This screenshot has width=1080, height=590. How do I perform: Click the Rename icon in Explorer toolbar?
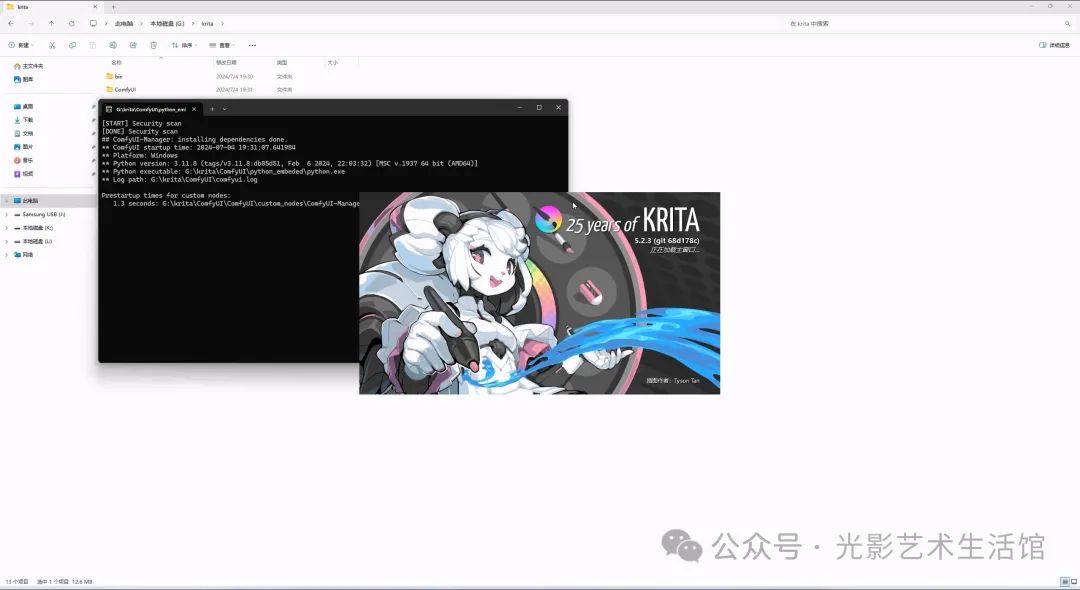pyautogui.click(x=113, y=45)
